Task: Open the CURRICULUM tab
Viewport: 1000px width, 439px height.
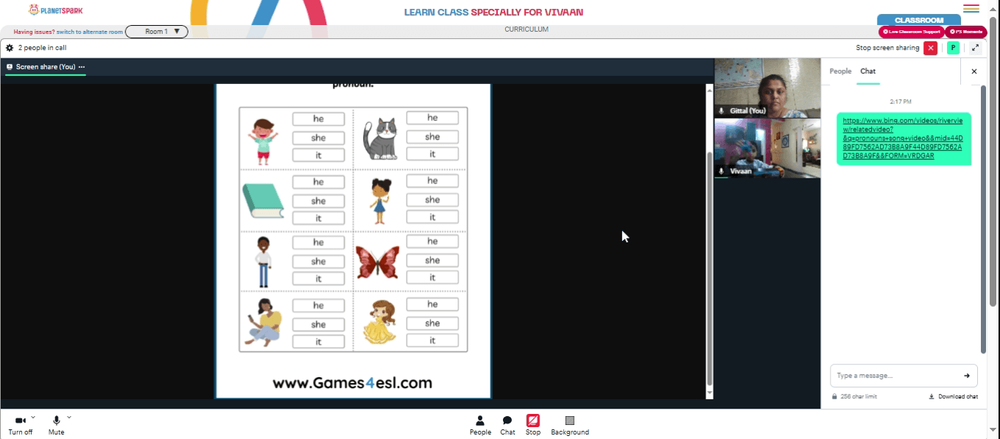Action: tap(526, 29)
